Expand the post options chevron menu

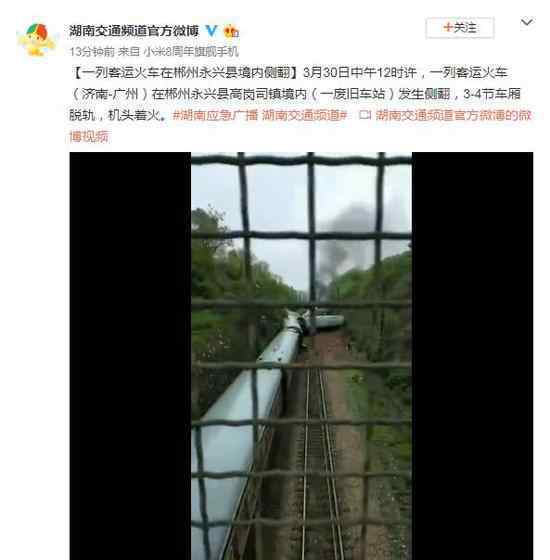pos(527,23)
